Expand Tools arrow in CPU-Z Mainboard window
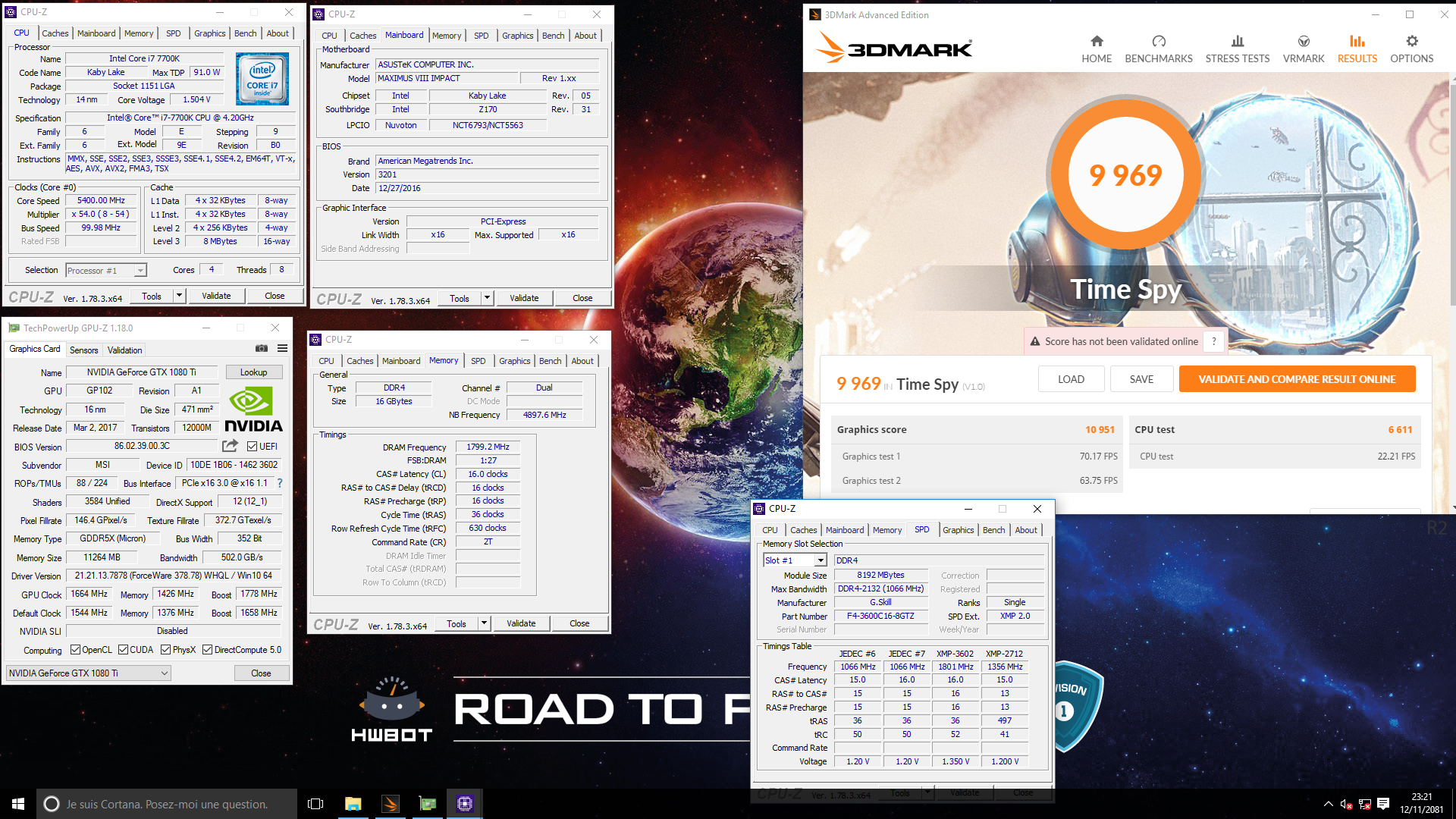Image resolution: width=1456 pixels, height=819 pixels. click(x=488, y=298)
